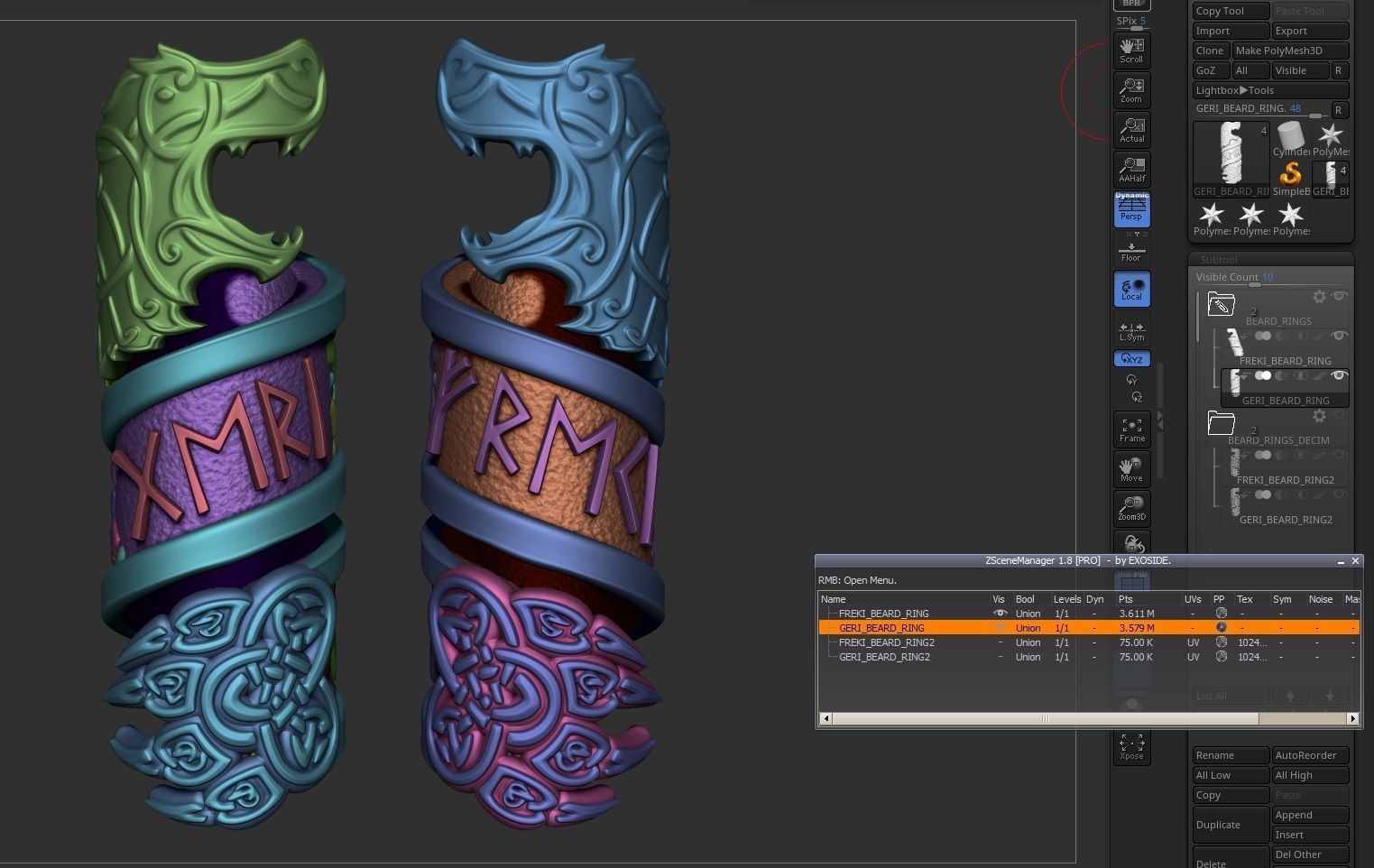The width and height of the screenshot is (1374, 868).
Task: Select the Cylinder3D tool thumbnail
Action: coord(1290,140)
